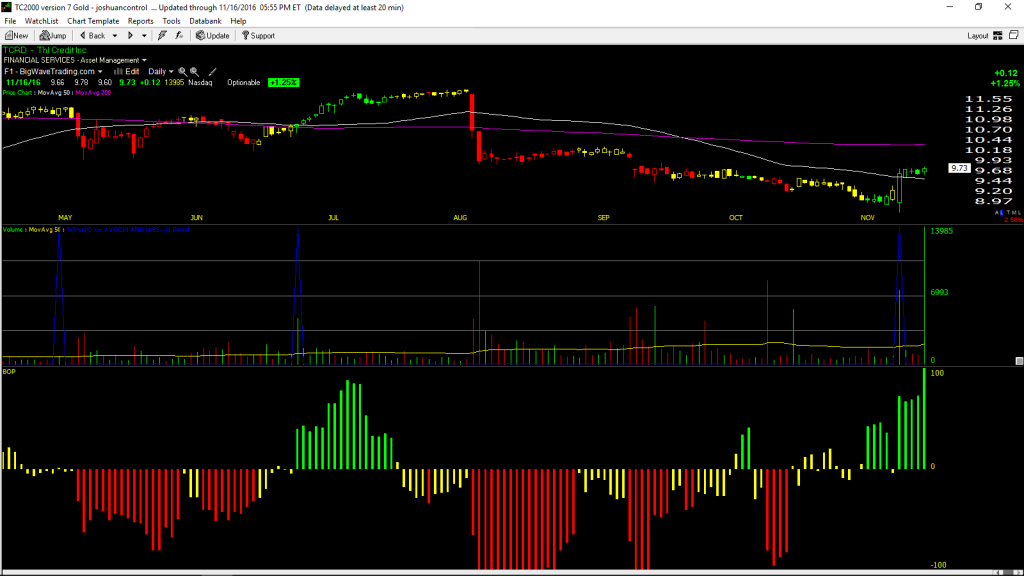This screenshot has height=576, width=1024.
Task: Click the 9.73 current price marker
Action: pyautogui.click(x=959, y=168)
